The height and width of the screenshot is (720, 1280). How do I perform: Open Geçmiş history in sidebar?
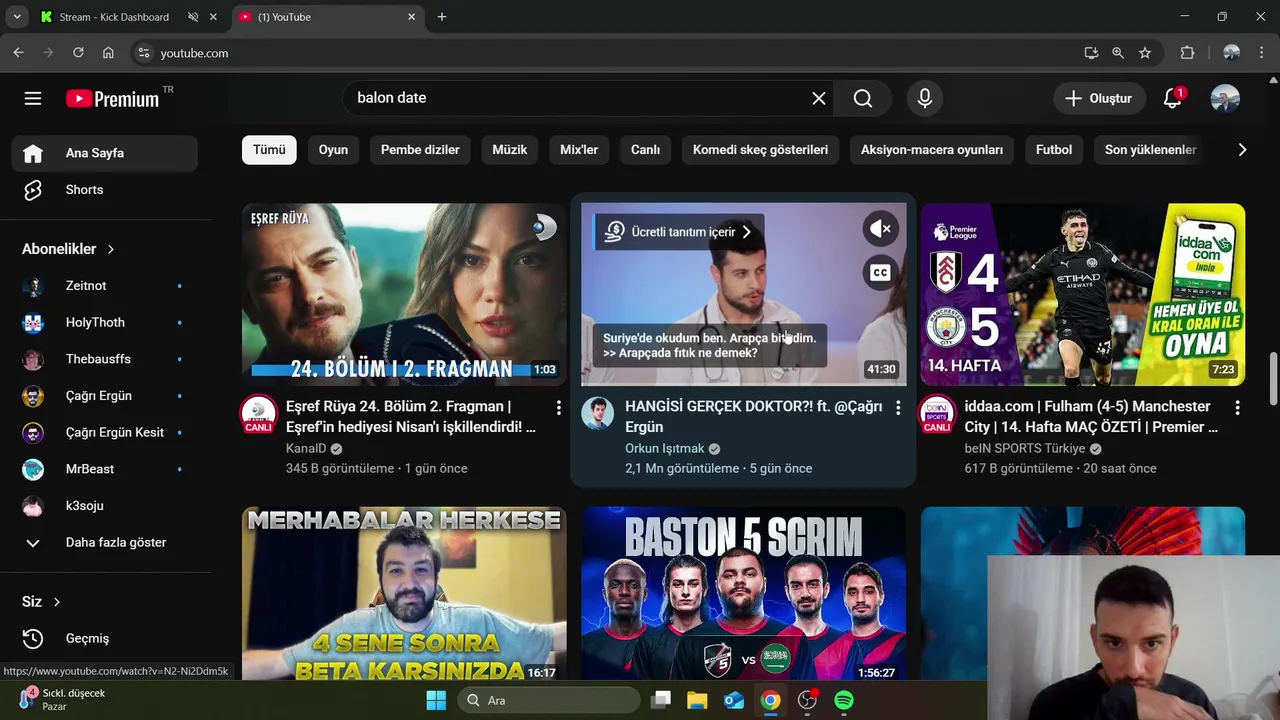(x=105, y=638)
